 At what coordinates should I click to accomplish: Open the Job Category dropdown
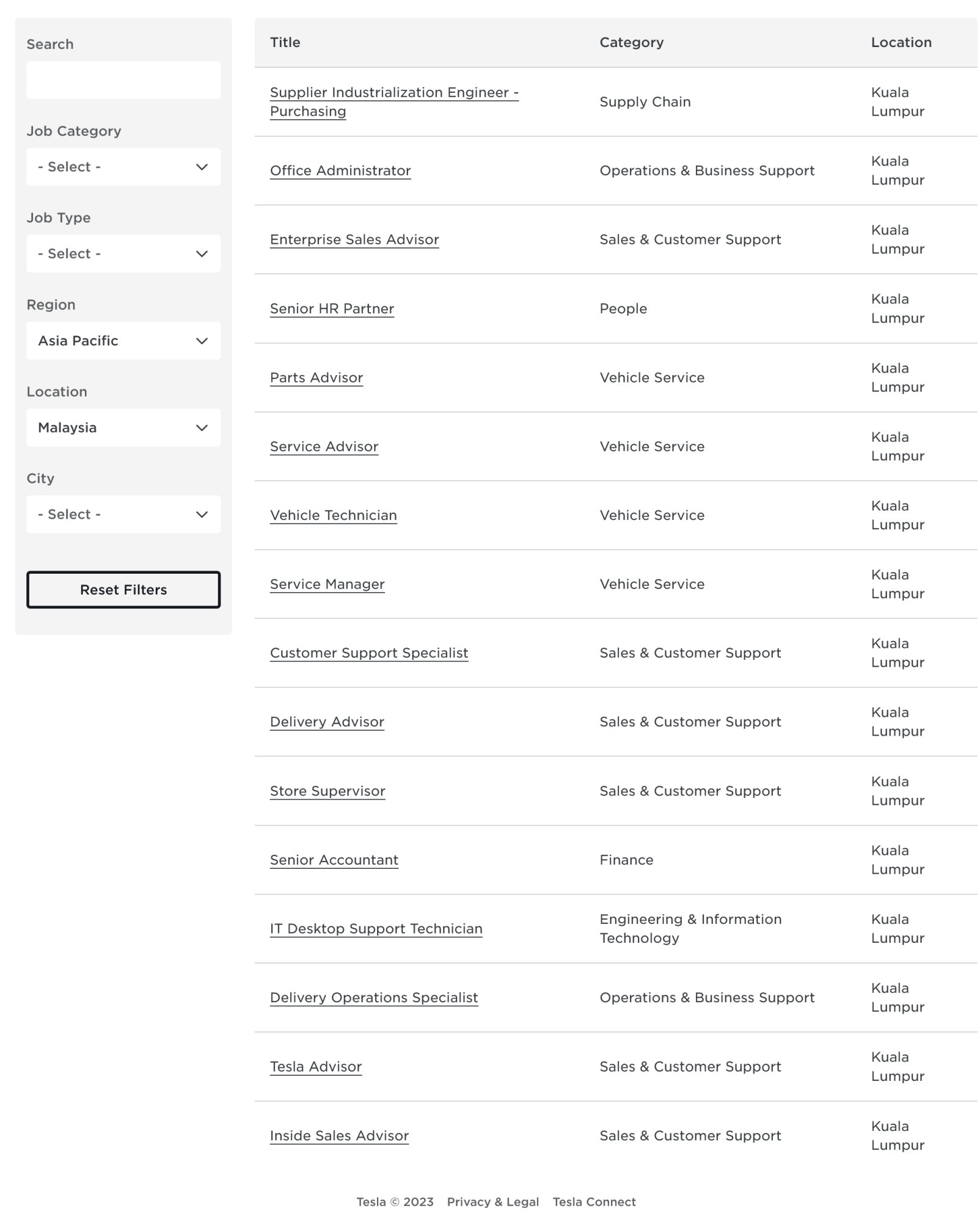pyautogui.click(x=123, y=167)
